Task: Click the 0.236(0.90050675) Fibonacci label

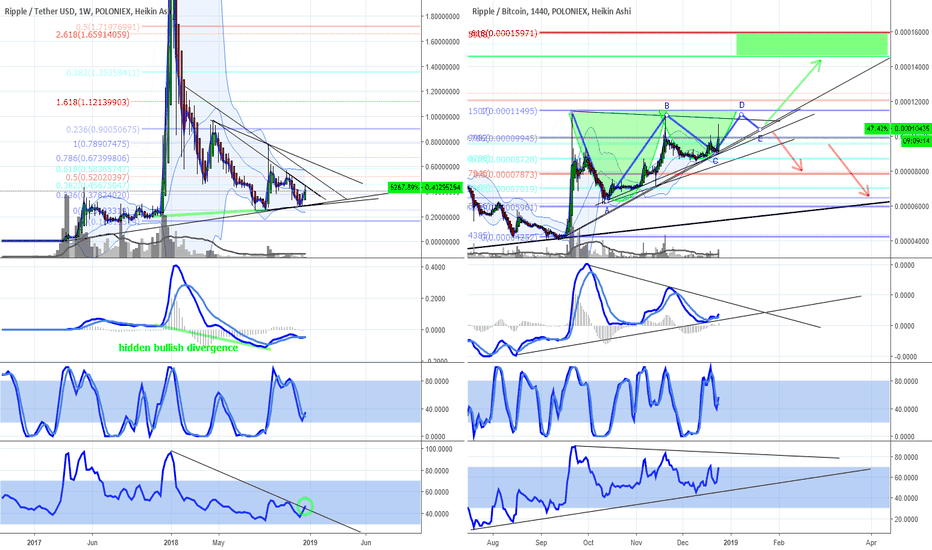Action: pyautogui.click(x=103, y=130)
